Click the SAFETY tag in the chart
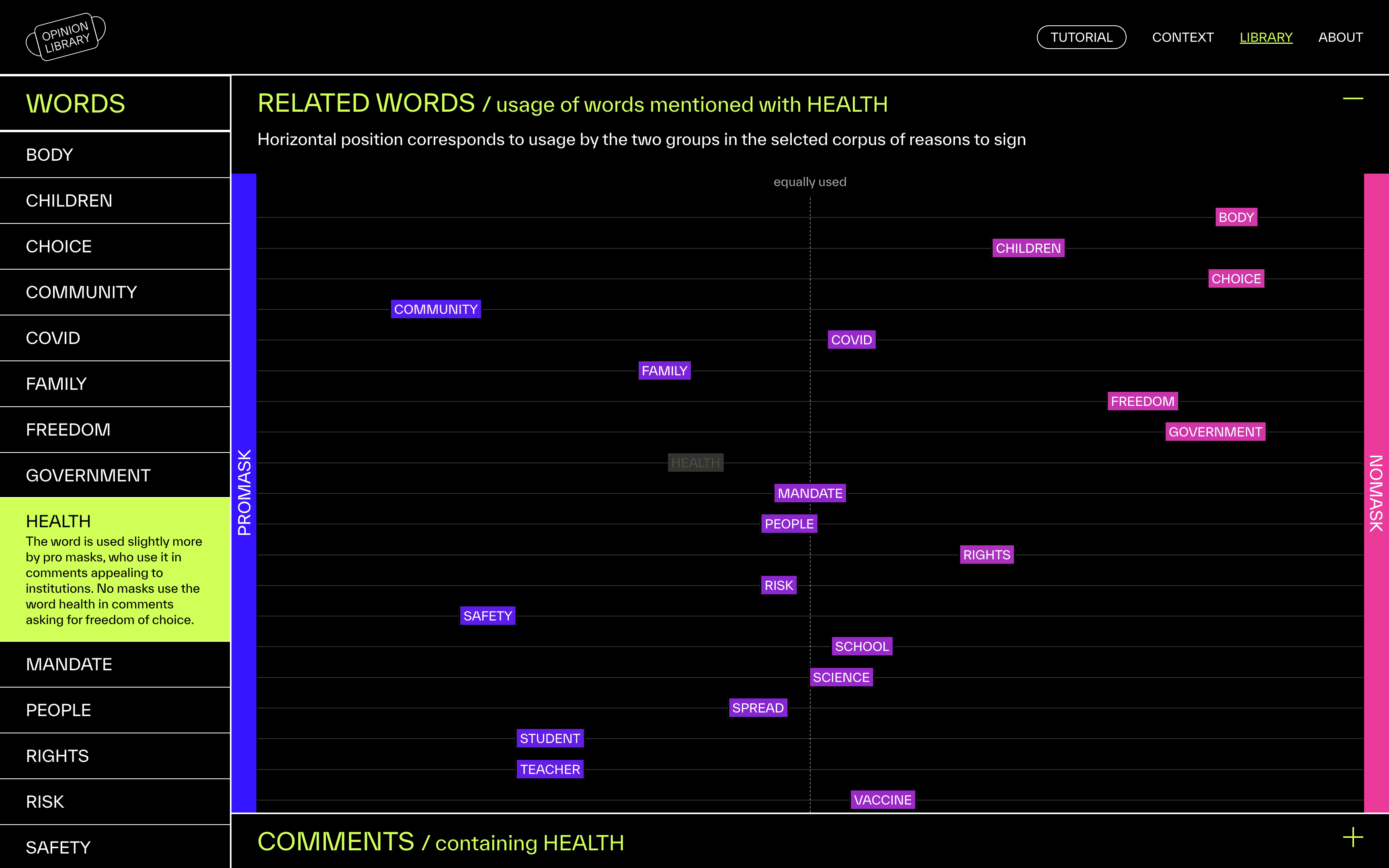This screenshot has width=1389, height=868. pos(487,616)
